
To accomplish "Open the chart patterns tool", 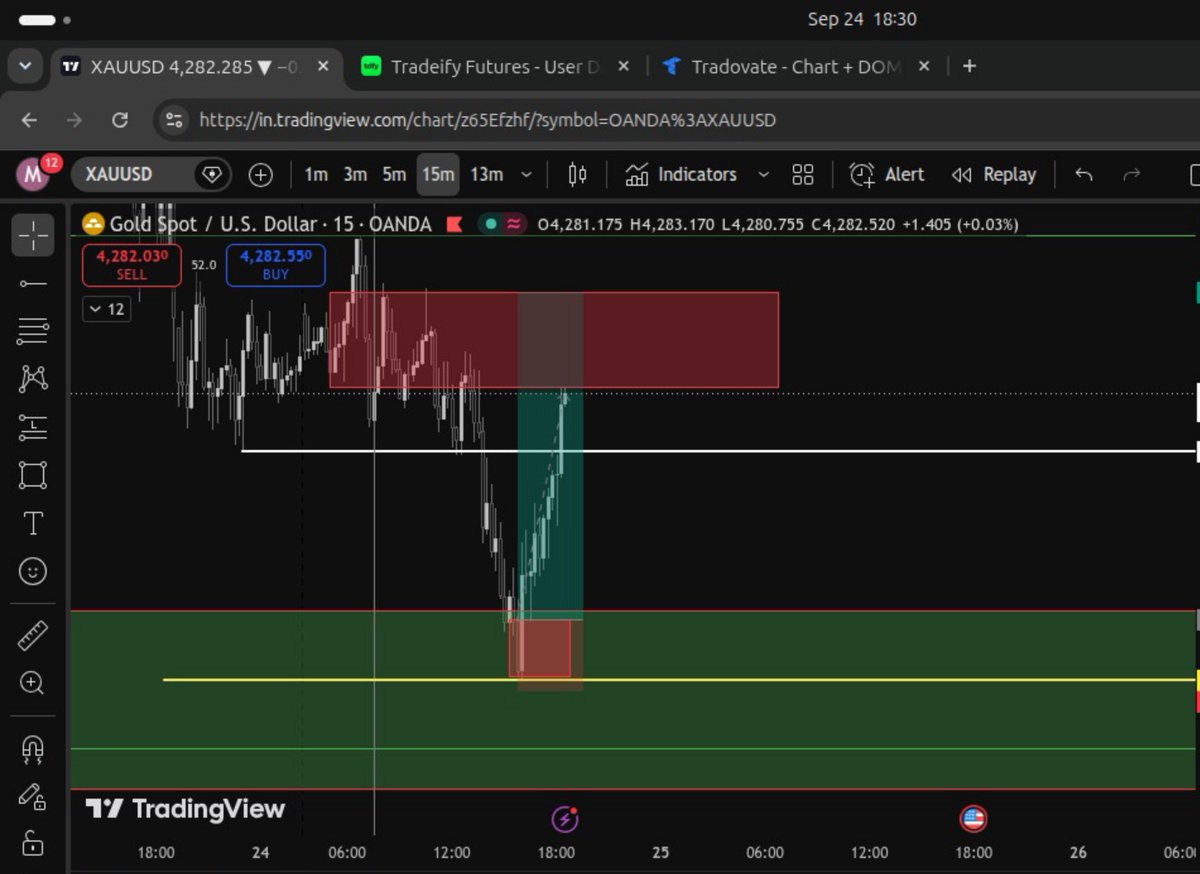I will click(x=33, y=379).
